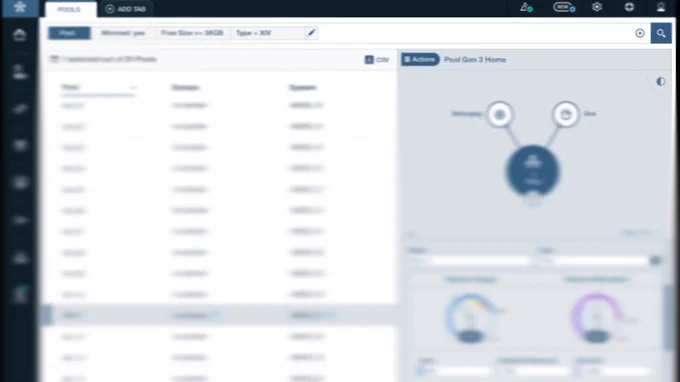Click the Pool Gen 3 Home title

click(475, 60)
